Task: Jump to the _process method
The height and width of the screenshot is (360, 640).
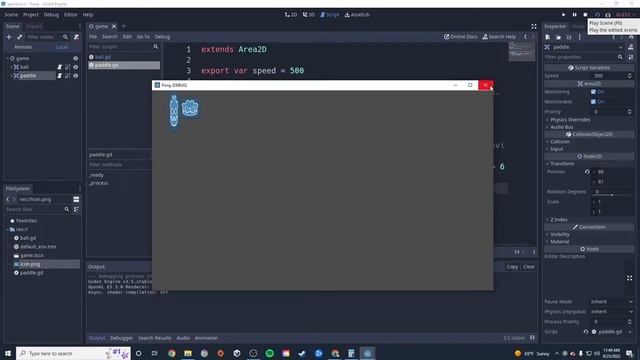Action: coord(98,183)
